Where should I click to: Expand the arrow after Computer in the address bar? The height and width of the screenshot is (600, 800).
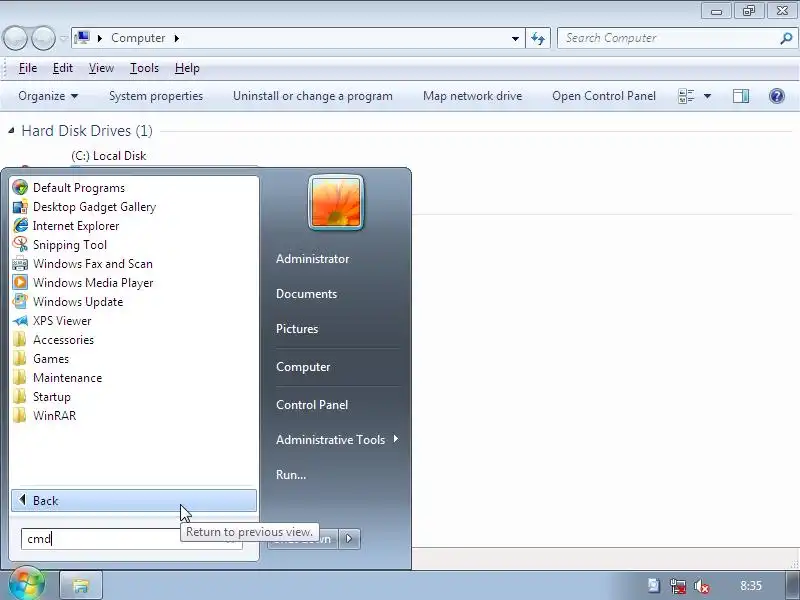[177, 38]
